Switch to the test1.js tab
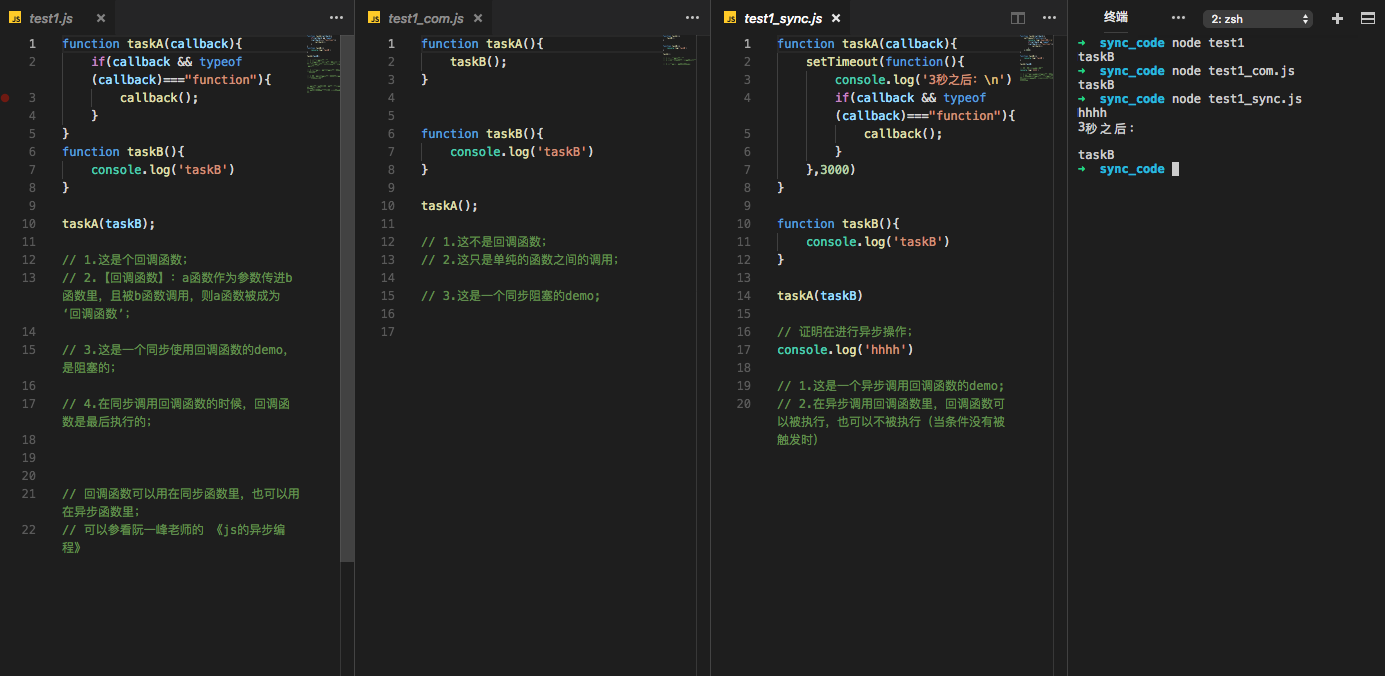 tap(57, 18)
